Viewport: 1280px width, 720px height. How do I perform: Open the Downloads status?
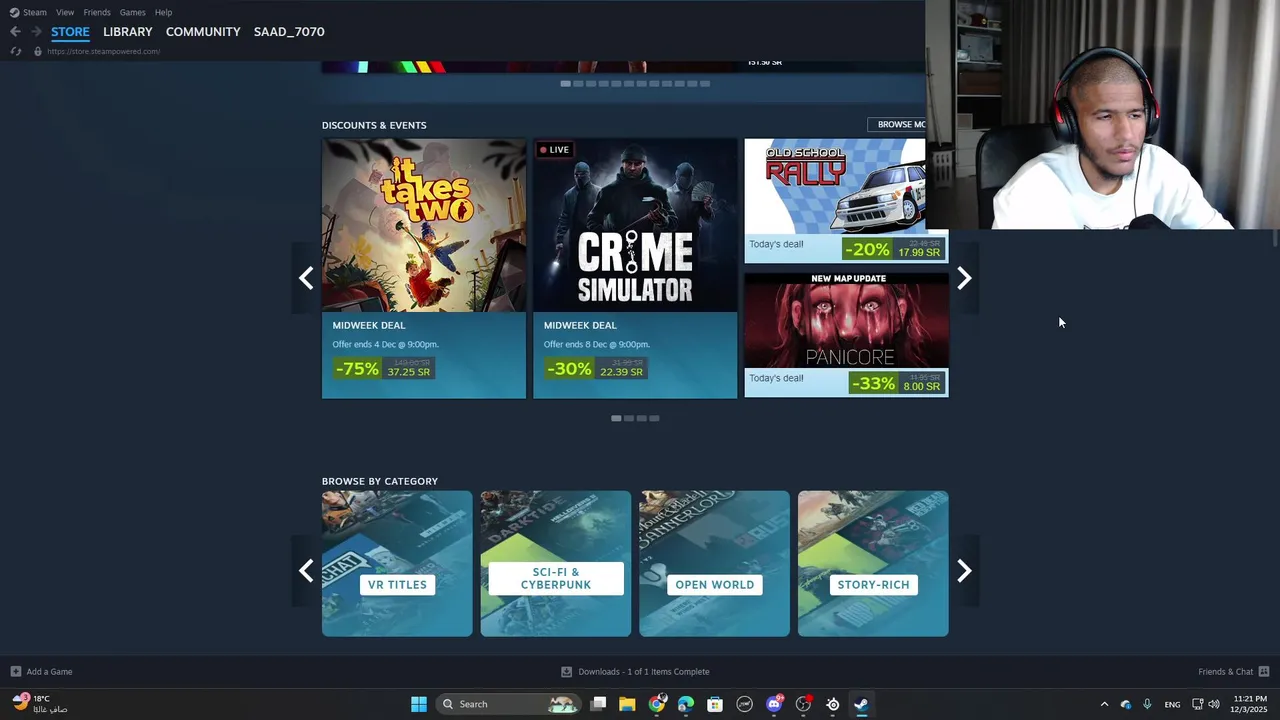click(x=635, y=672)
